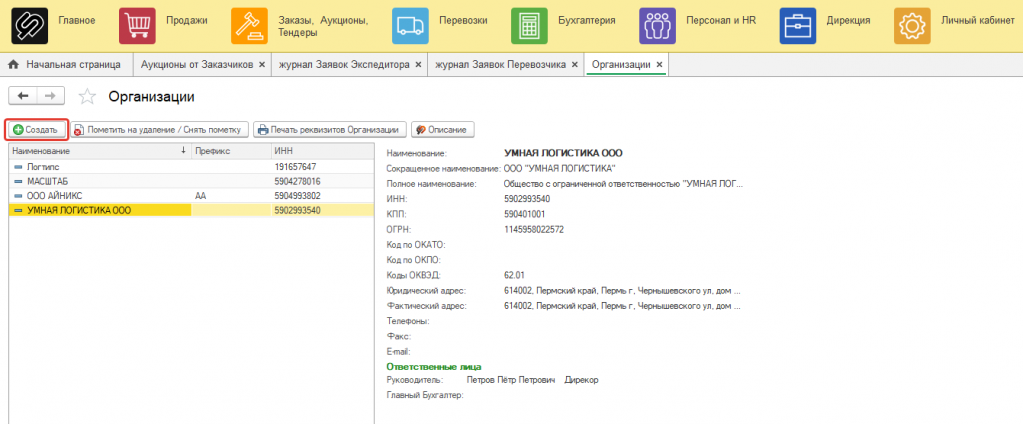Click the prefix cell AA
Screen dimensions: 1023x424
click(x=200, y=195)
